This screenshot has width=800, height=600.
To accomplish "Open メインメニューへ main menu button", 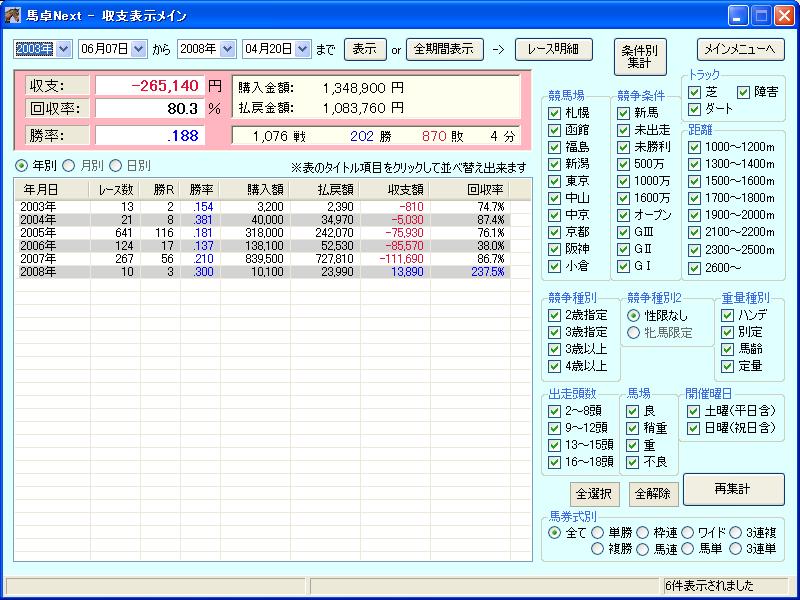I will click(740, 49).
